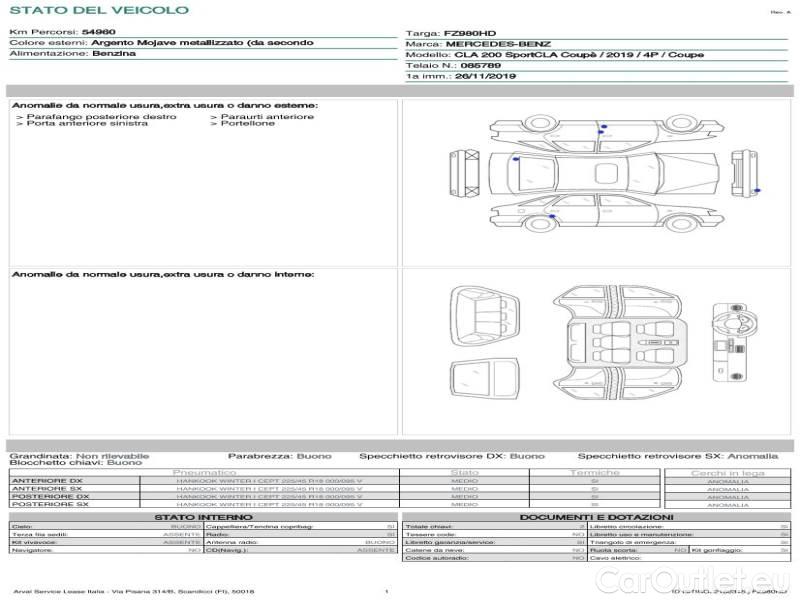Click the blue damage marker on the rear-view car

756,190
